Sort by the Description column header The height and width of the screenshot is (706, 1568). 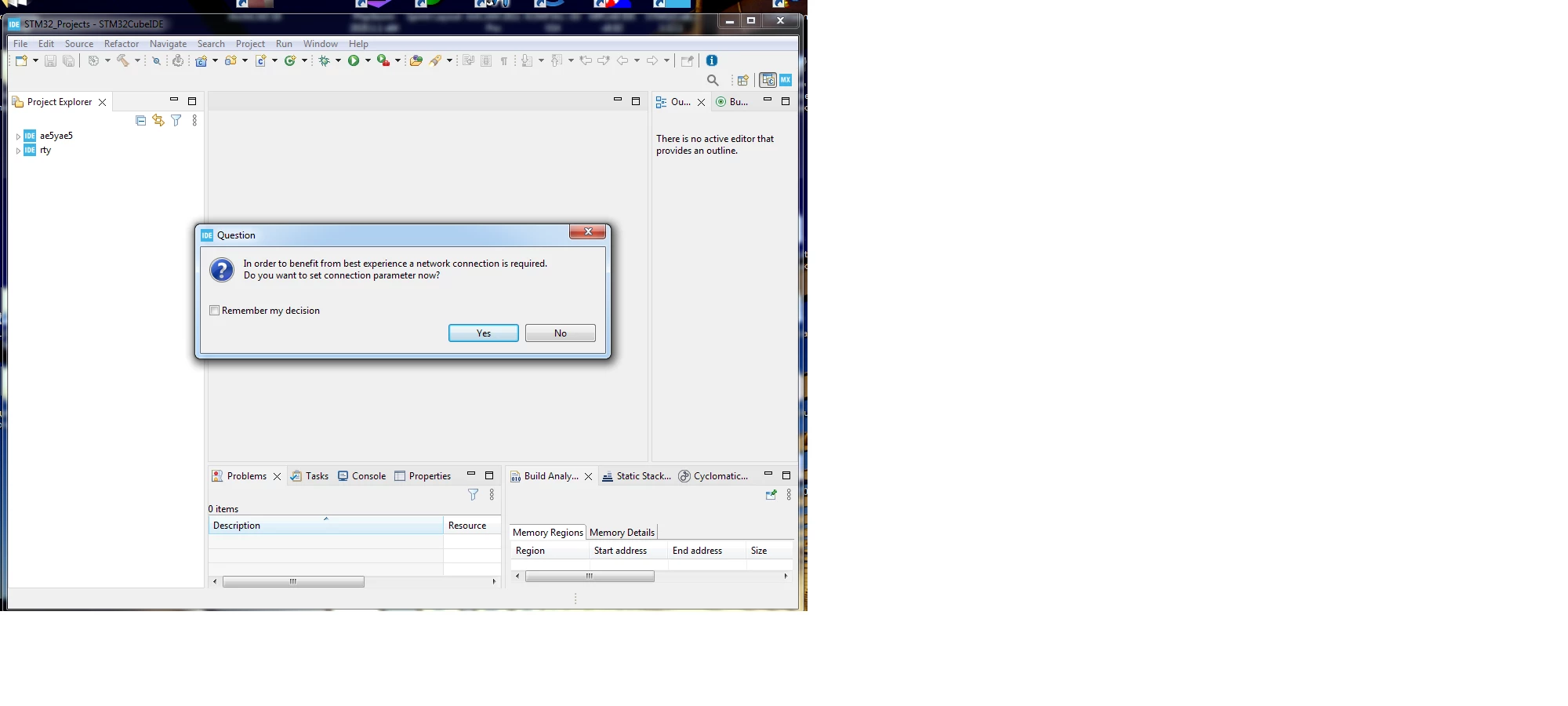click(x=325, y=526)
